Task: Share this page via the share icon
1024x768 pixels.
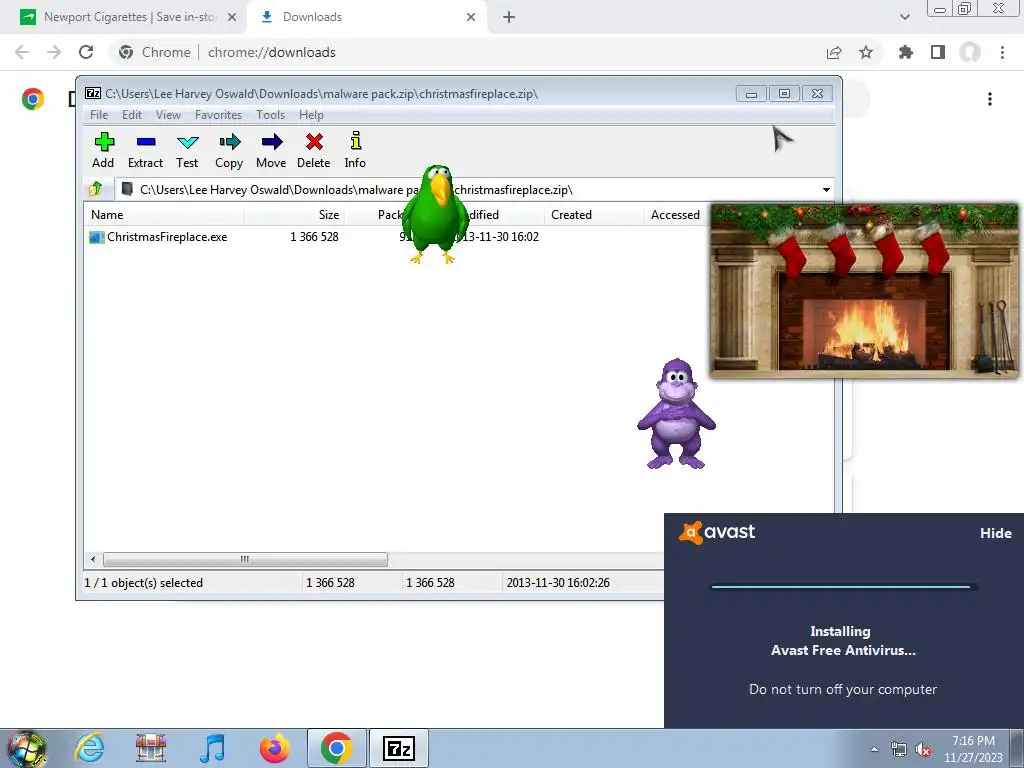Action: pos(834,52)
